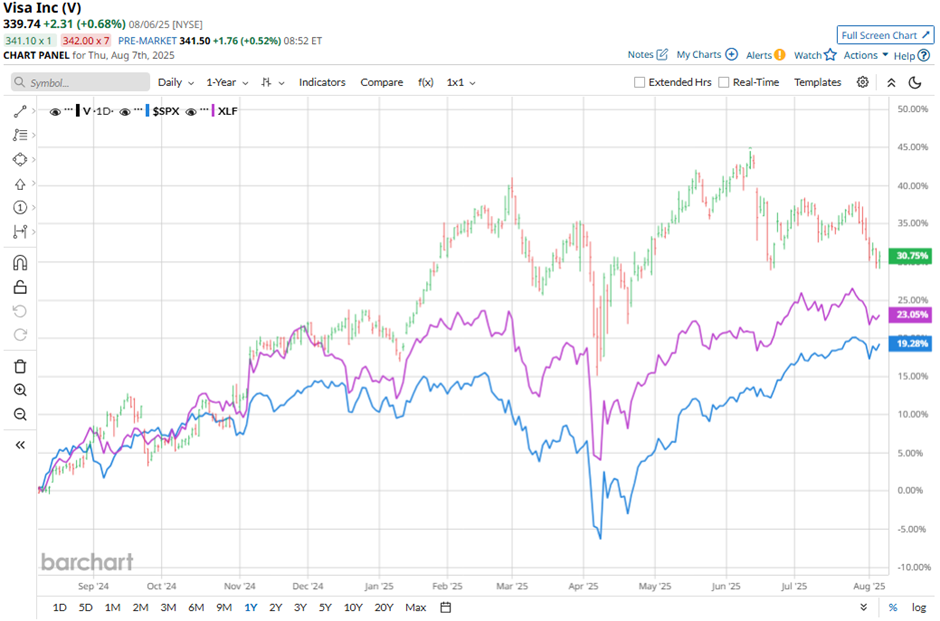Toggle the log scale button

[x=919, y=607]
